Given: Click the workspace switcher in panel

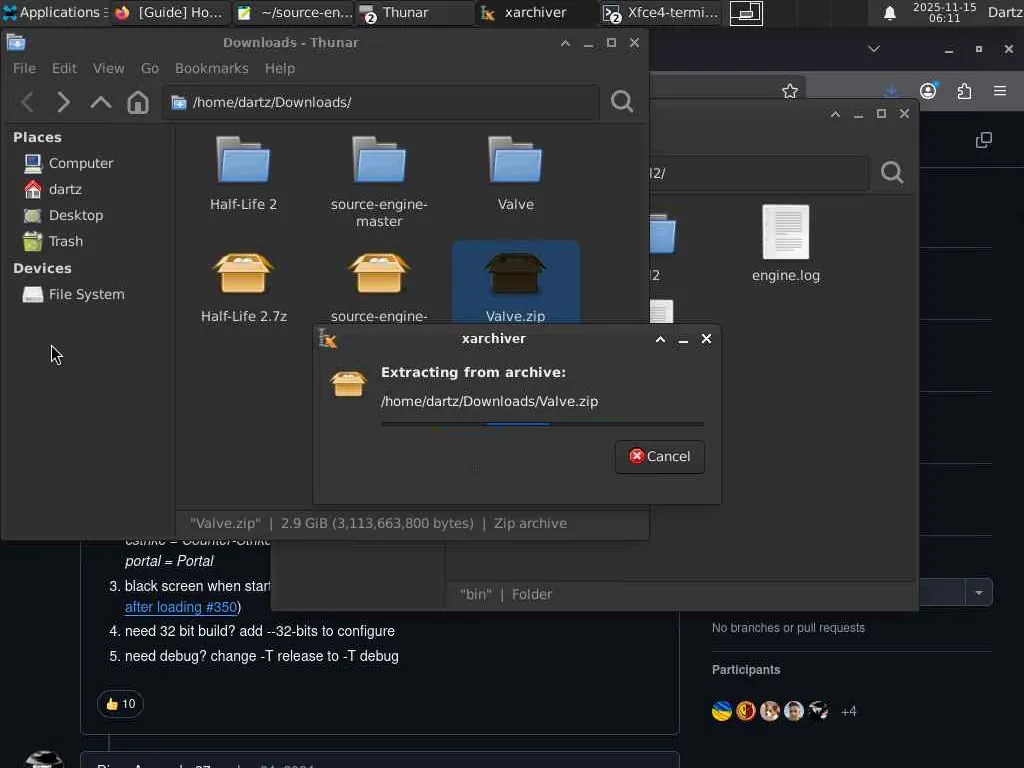Looking at the screenshot, I should click(746, 13).
